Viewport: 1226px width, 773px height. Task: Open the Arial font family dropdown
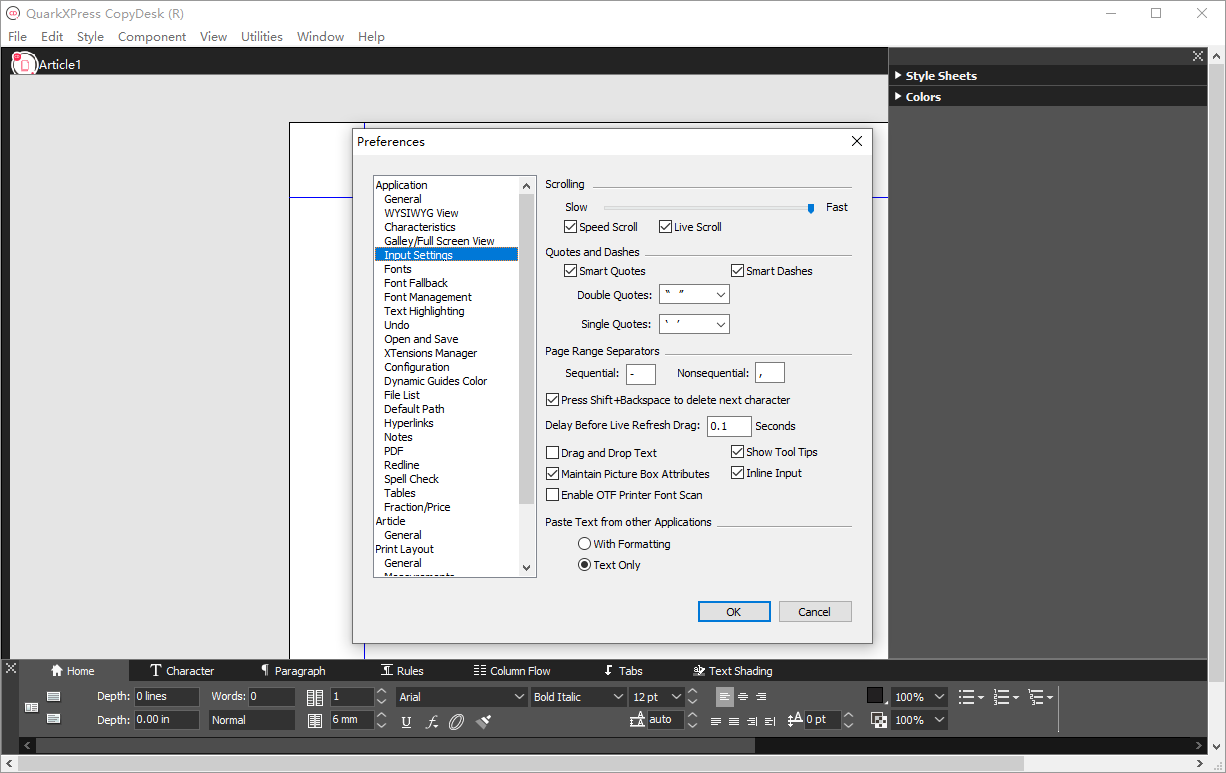click(x=461, y=697)
